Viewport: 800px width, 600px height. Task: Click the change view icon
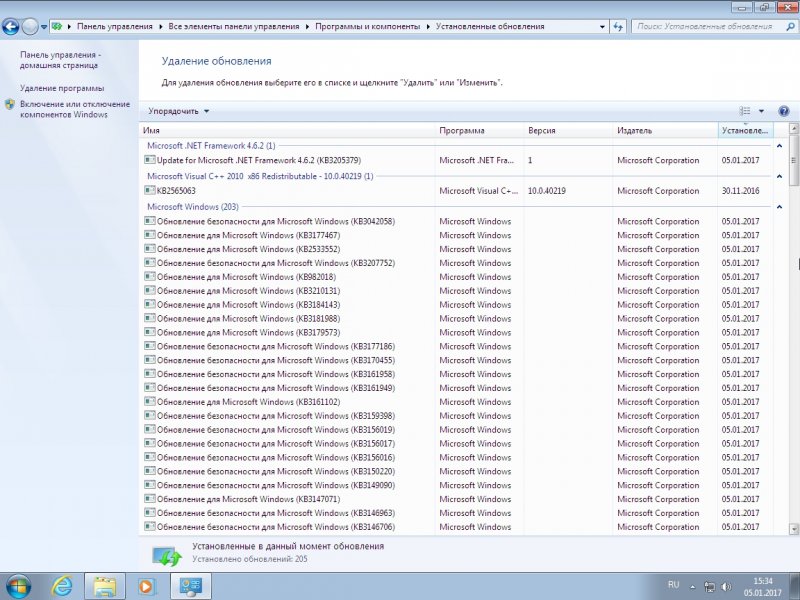[x=745, y=111]
